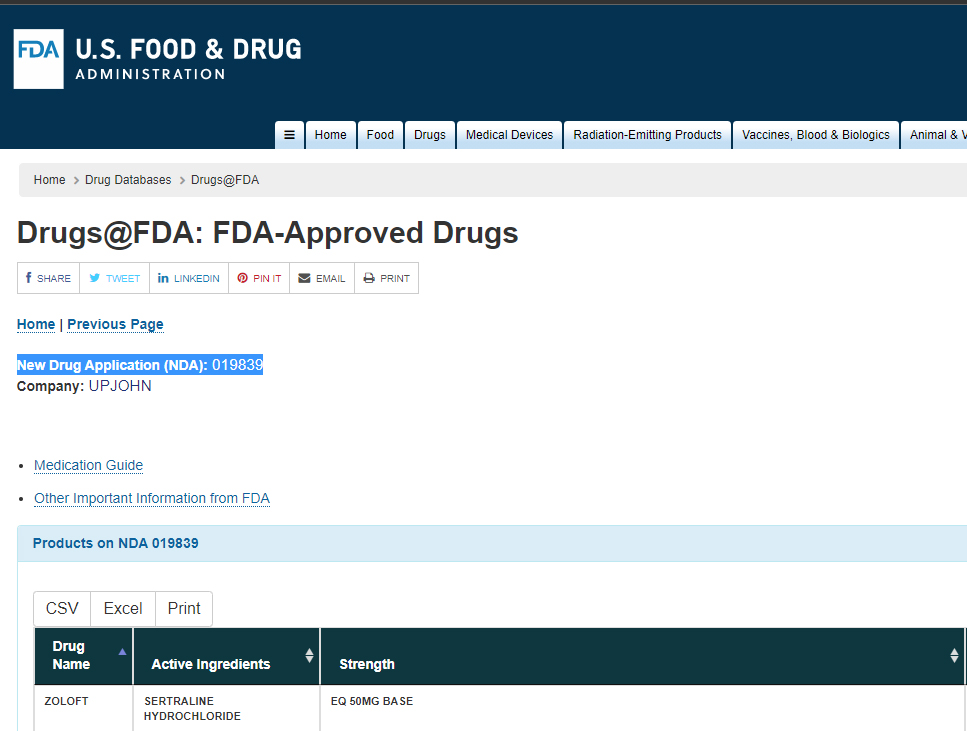The height and width of the screenshot is (731, 967).
Task: Share page on Facebook
Action: click(x=48, y=278)
